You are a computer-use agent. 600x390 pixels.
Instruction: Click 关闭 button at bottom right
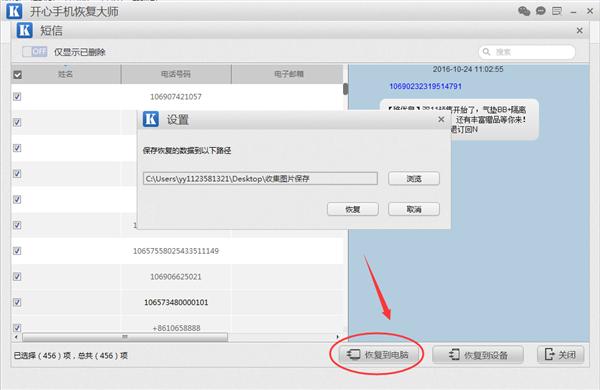[x=561, y=354]
